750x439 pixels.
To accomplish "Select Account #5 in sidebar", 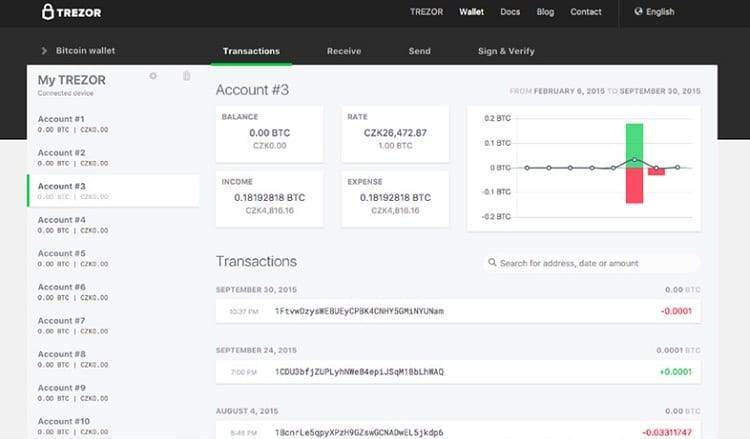I will [113, 258].
